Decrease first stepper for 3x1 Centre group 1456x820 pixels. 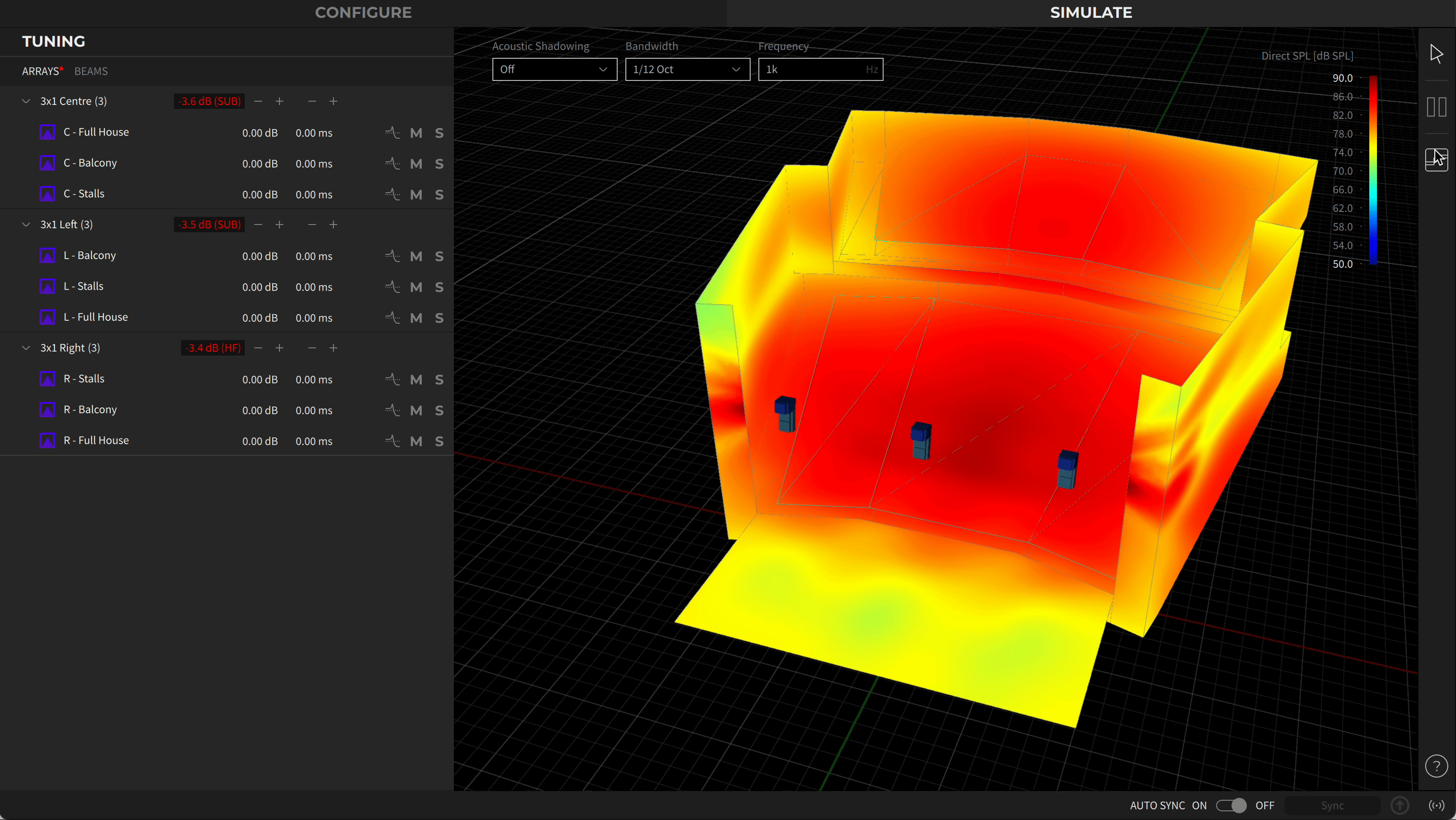258,101
